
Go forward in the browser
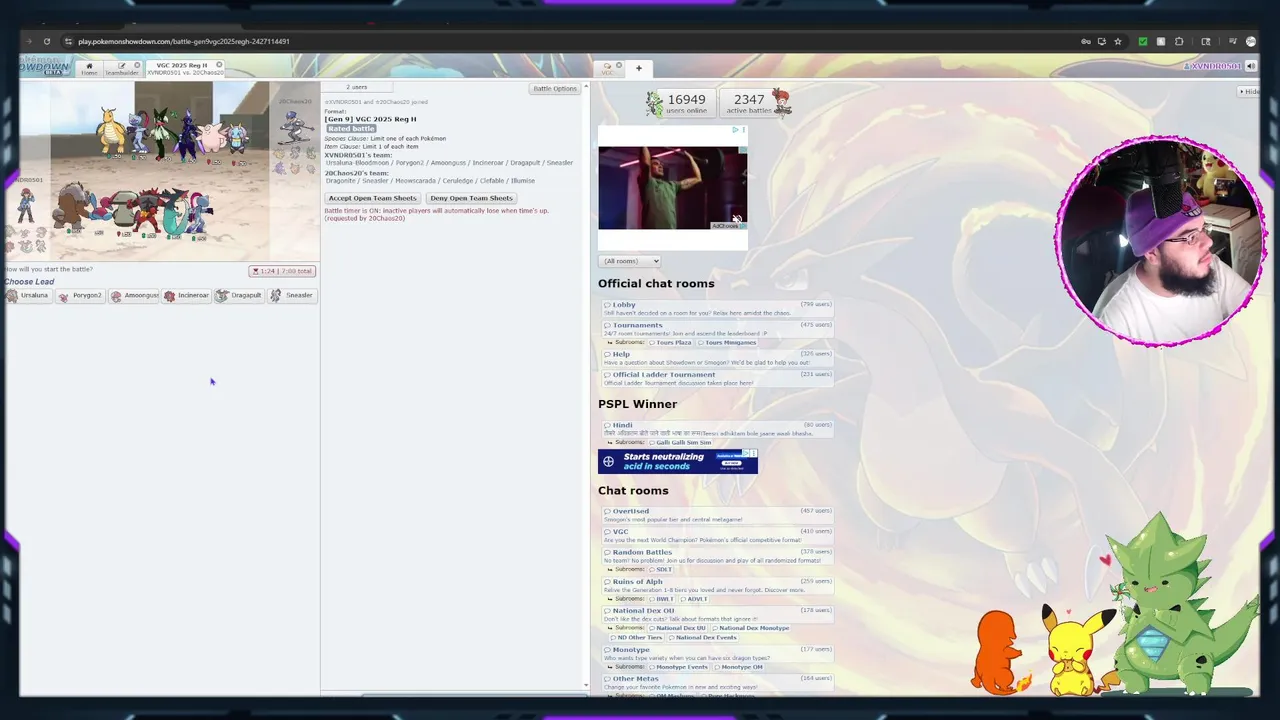[28, 41]
